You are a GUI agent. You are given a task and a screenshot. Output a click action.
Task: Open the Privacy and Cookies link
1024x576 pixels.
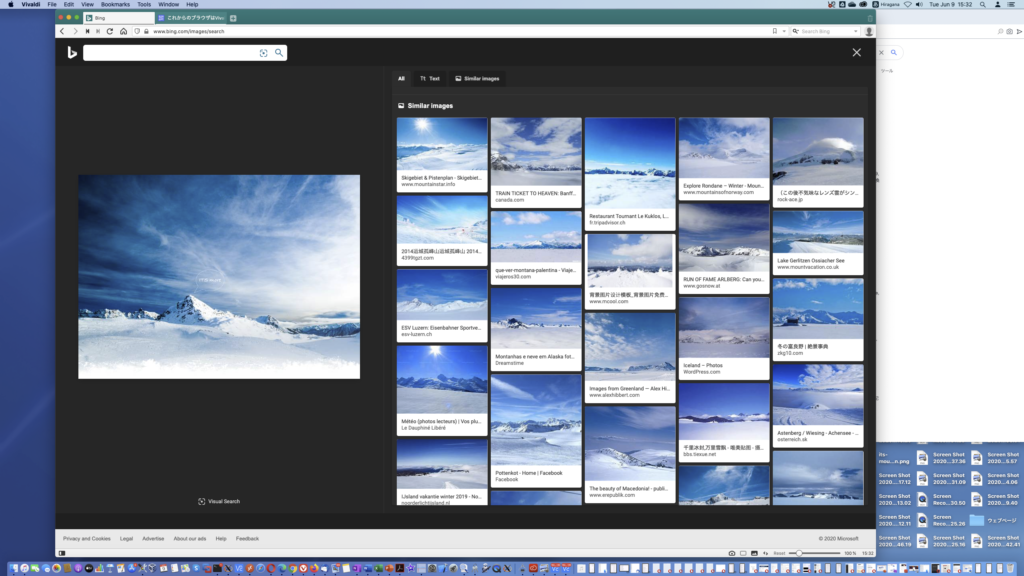[87, 538]
